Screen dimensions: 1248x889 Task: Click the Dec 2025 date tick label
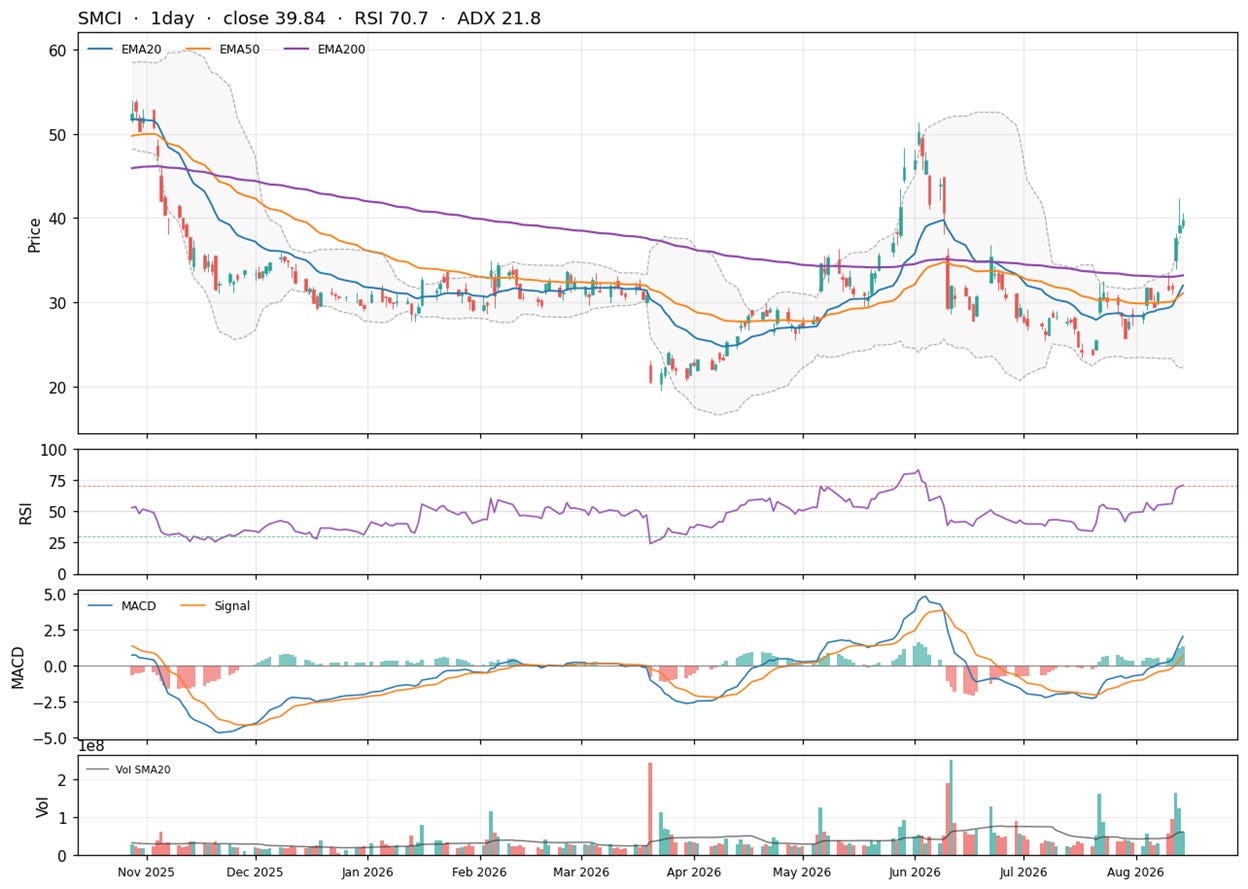click(x=254, y=872)
